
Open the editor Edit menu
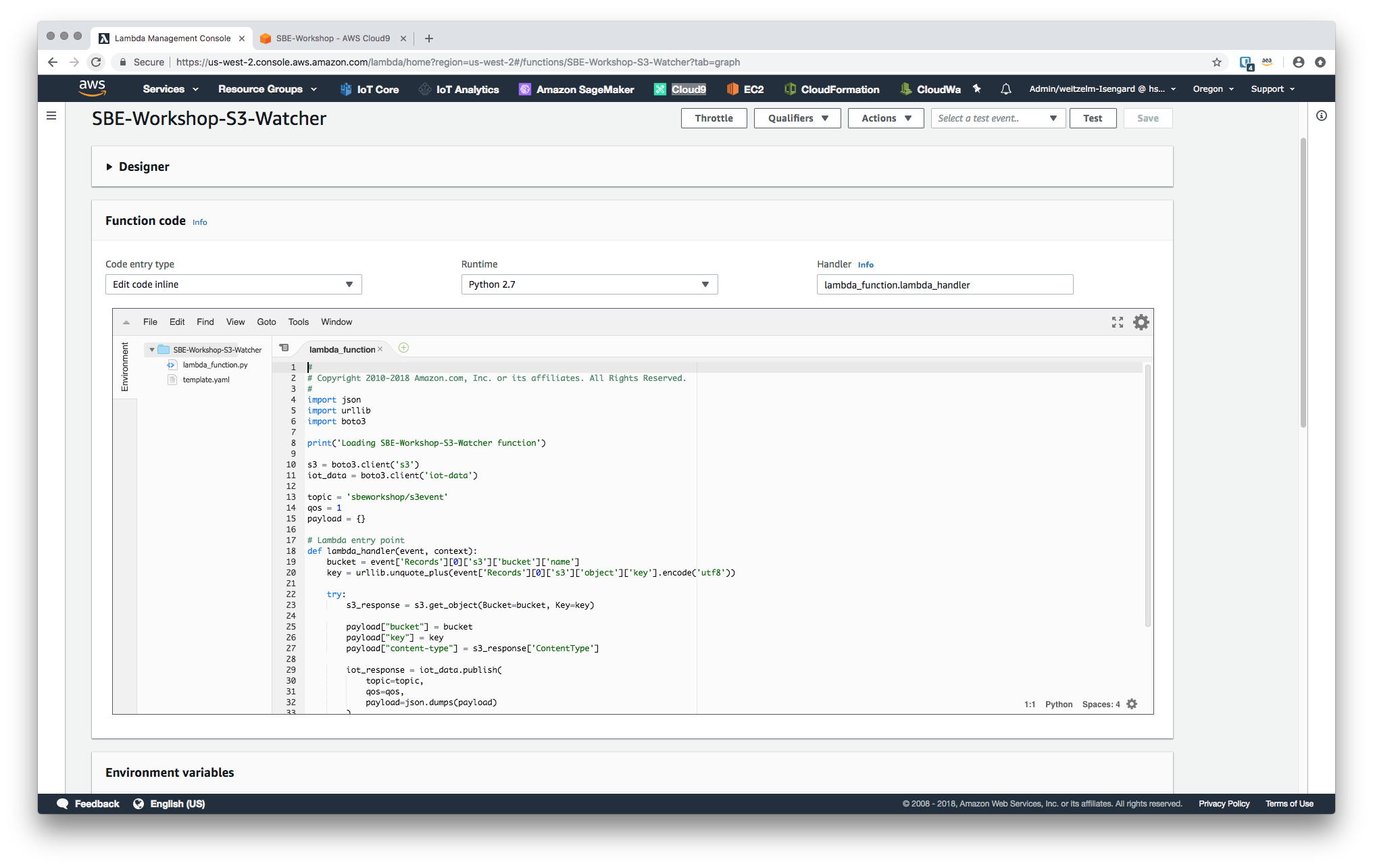(x=177, y=322)
